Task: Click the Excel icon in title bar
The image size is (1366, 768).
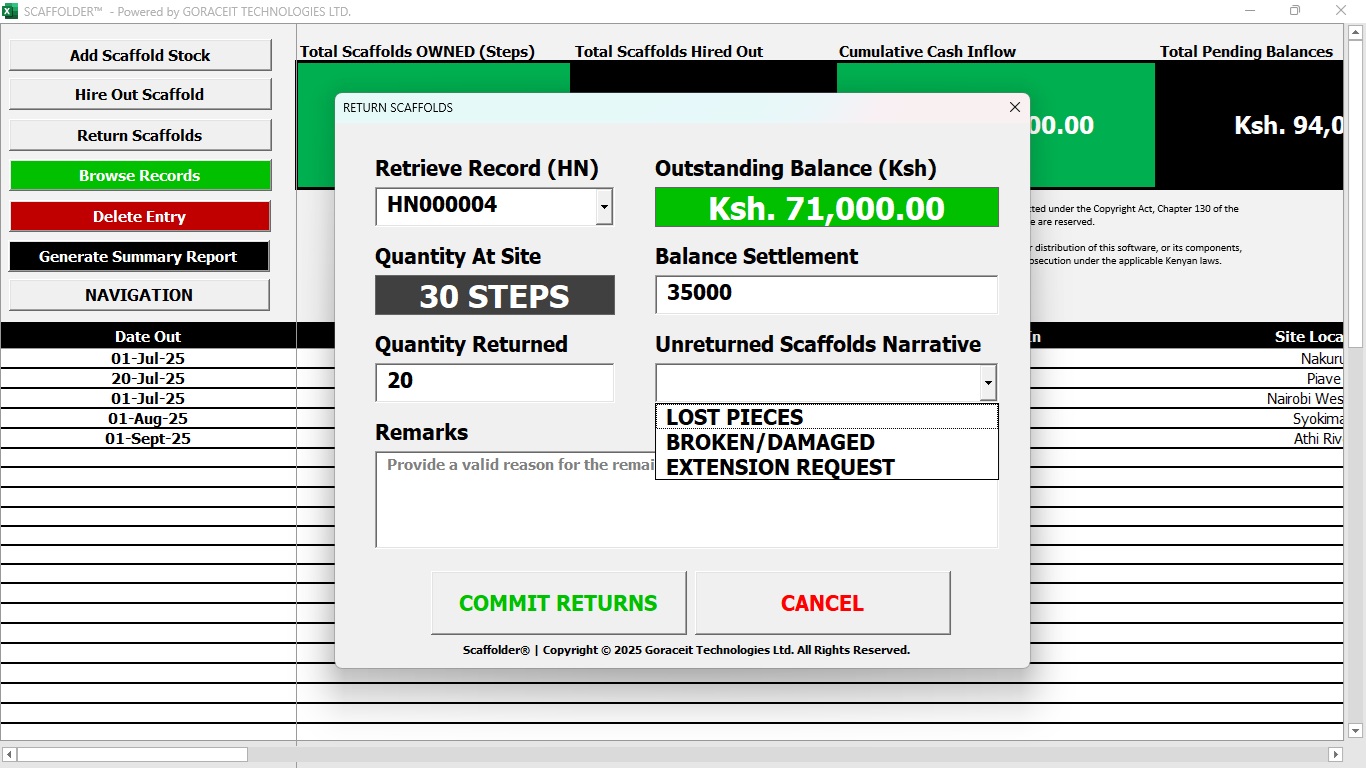Action: 11,11
